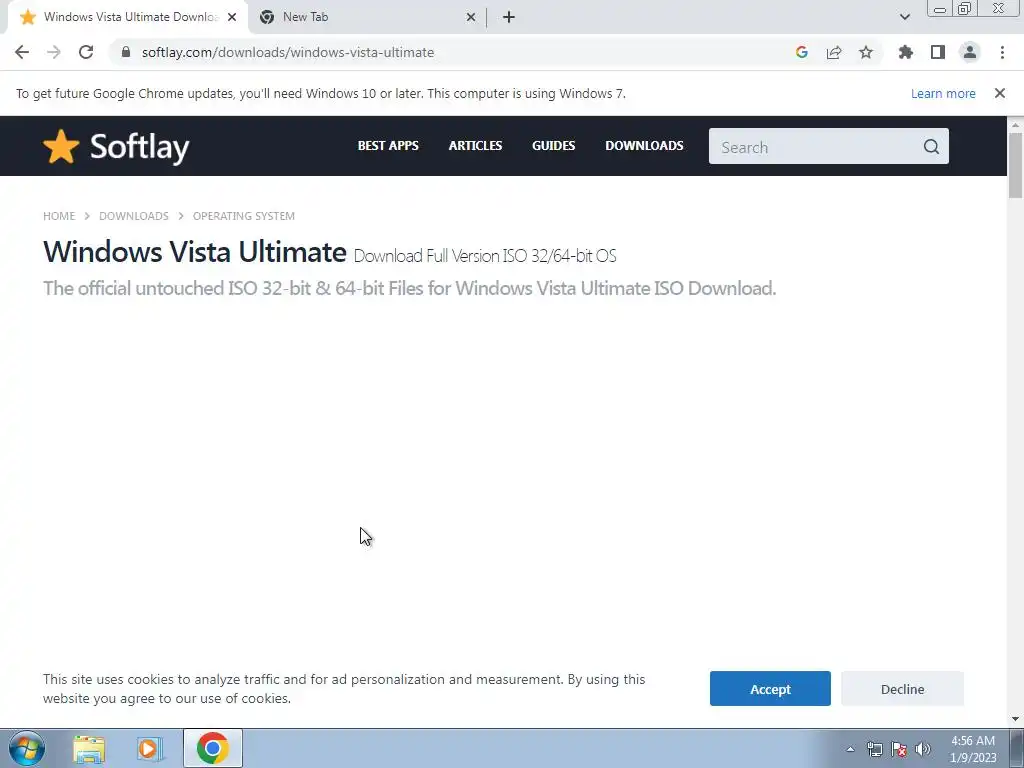Click the Windows Vista Ultimate heading
This screenshot has height=768, width=1024.
195,251
